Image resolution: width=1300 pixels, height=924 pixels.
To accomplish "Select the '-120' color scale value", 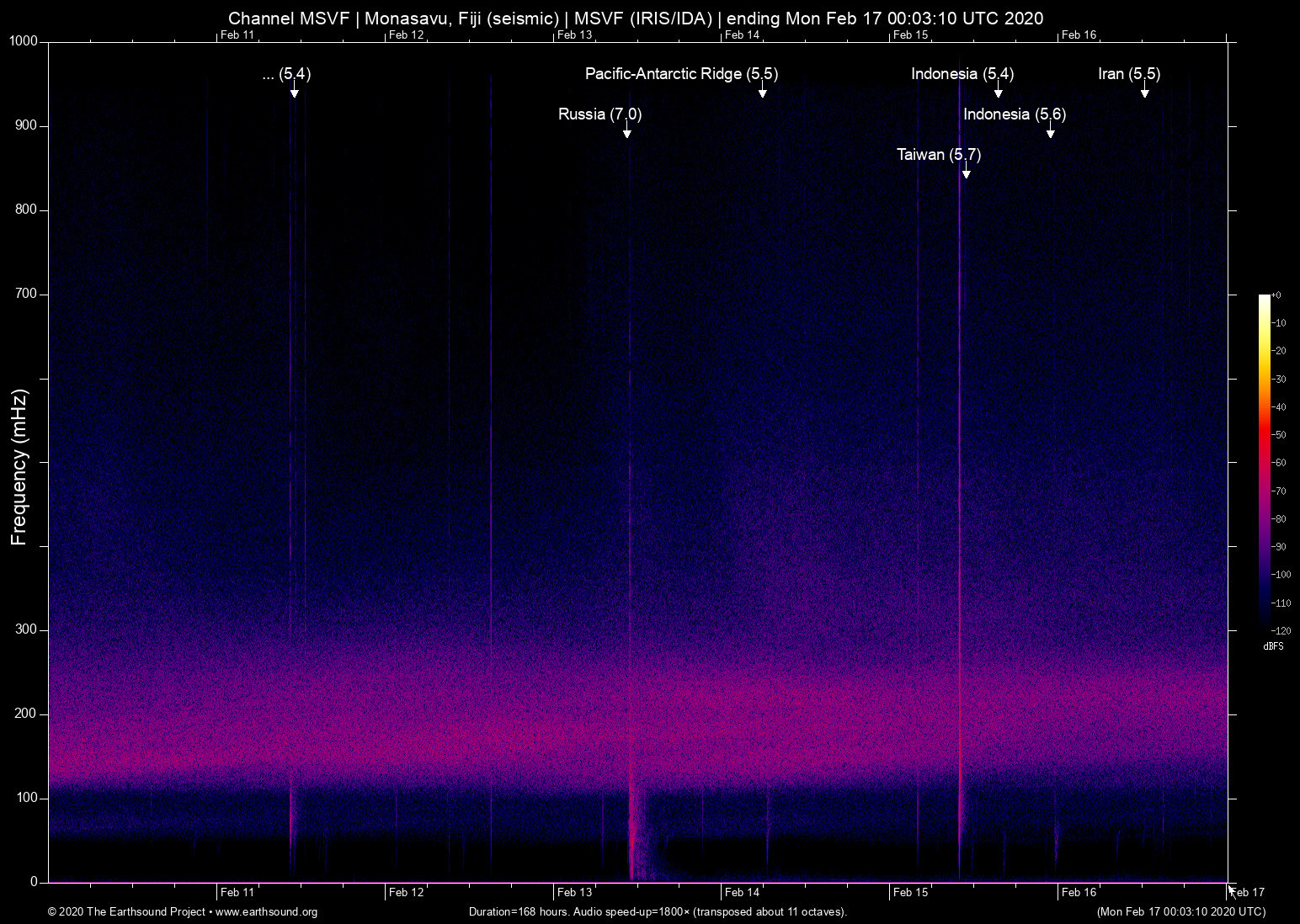I will [x=1281, y=630].
